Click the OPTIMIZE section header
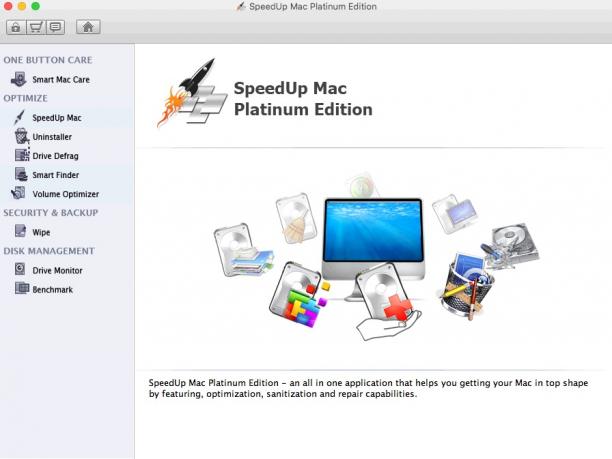 coord(25,98)
